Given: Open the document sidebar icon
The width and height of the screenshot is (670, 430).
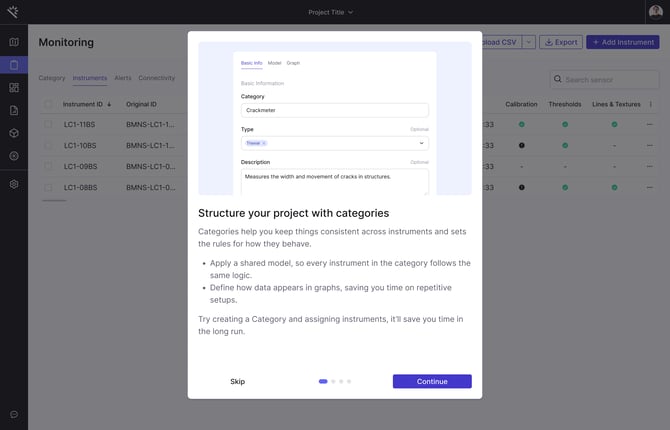Looking at the screenshot, I should (x=14, y=110).
